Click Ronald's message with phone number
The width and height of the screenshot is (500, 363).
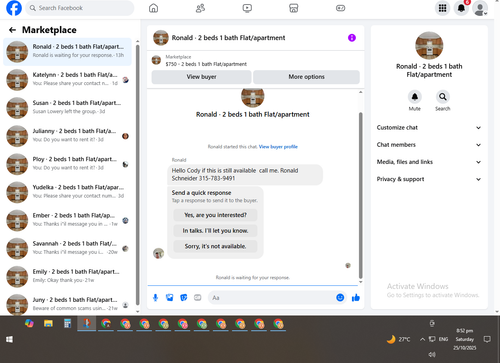tap(245, 175)
